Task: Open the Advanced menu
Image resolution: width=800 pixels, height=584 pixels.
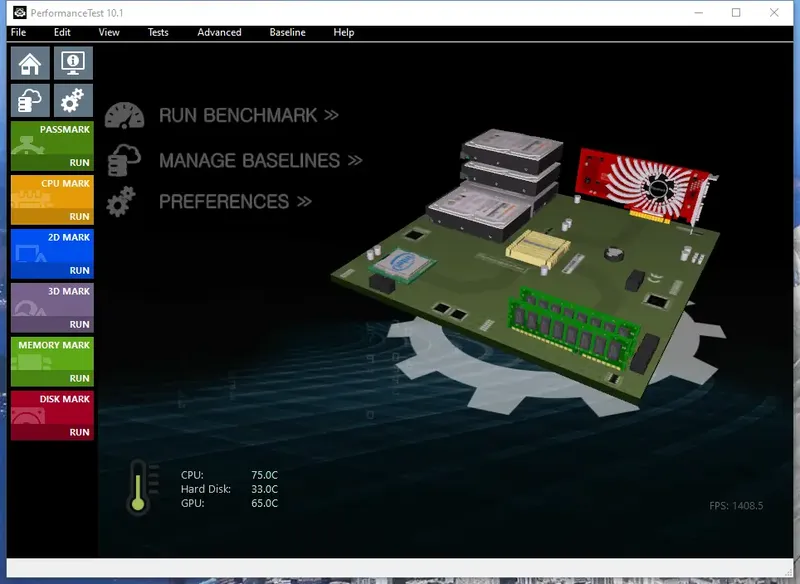Action: [219, 32]
